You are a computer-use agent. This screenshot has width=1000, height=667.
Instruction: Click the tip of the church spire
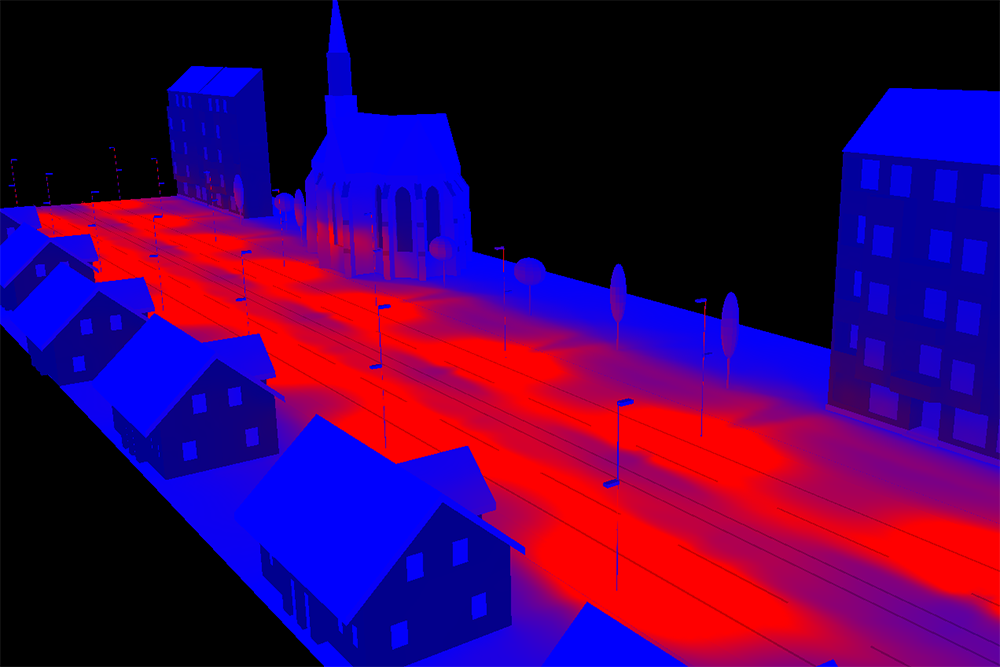[336, 8]
